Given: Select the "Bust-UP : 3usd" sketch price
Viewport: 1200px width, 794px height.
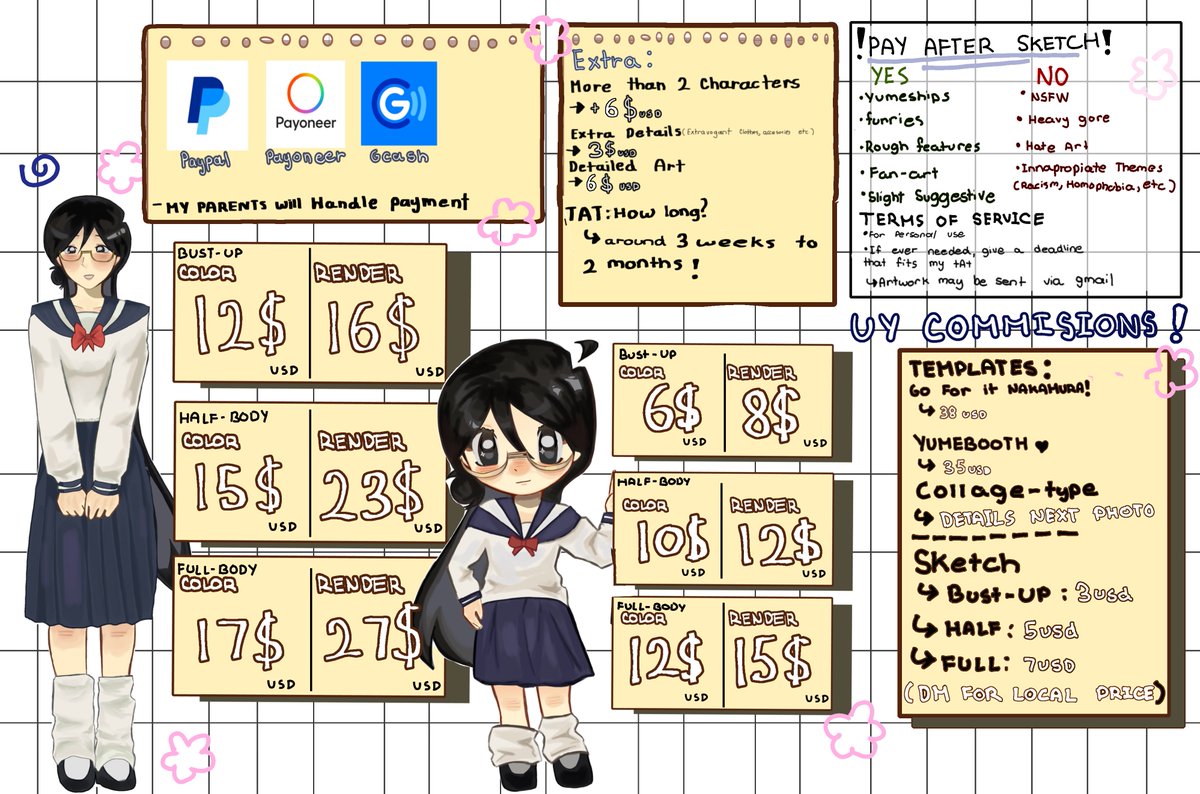Looking at the screenshot, I should [x=1026, y=594].
